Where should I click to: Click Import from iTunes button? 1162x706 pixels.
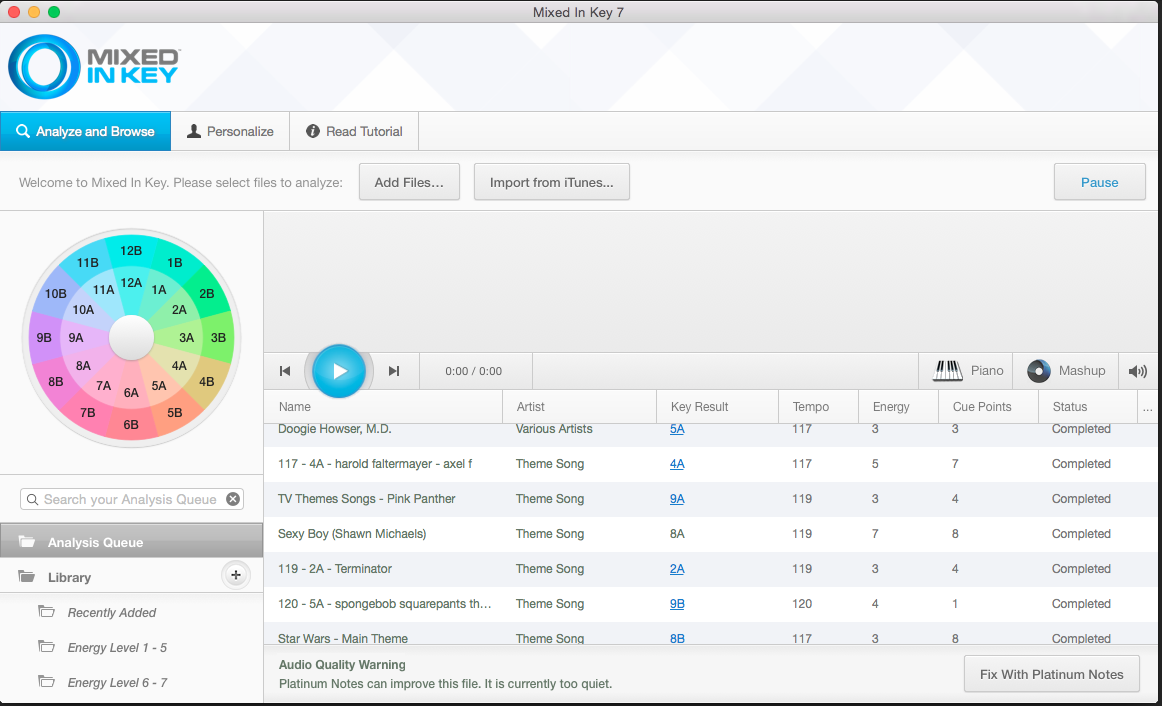tap(551, 182)
